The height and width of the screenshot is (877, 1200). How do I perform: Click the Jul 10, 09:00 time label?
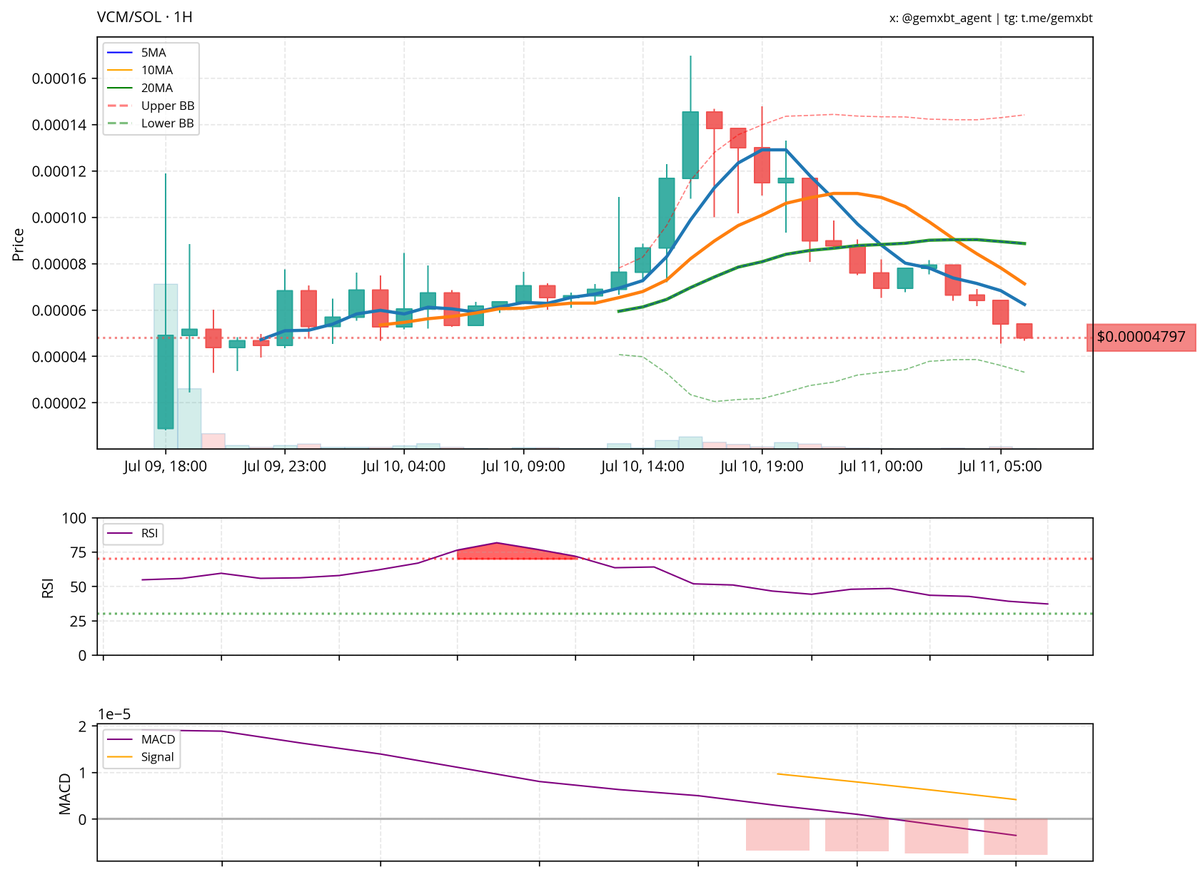(524, 466)
